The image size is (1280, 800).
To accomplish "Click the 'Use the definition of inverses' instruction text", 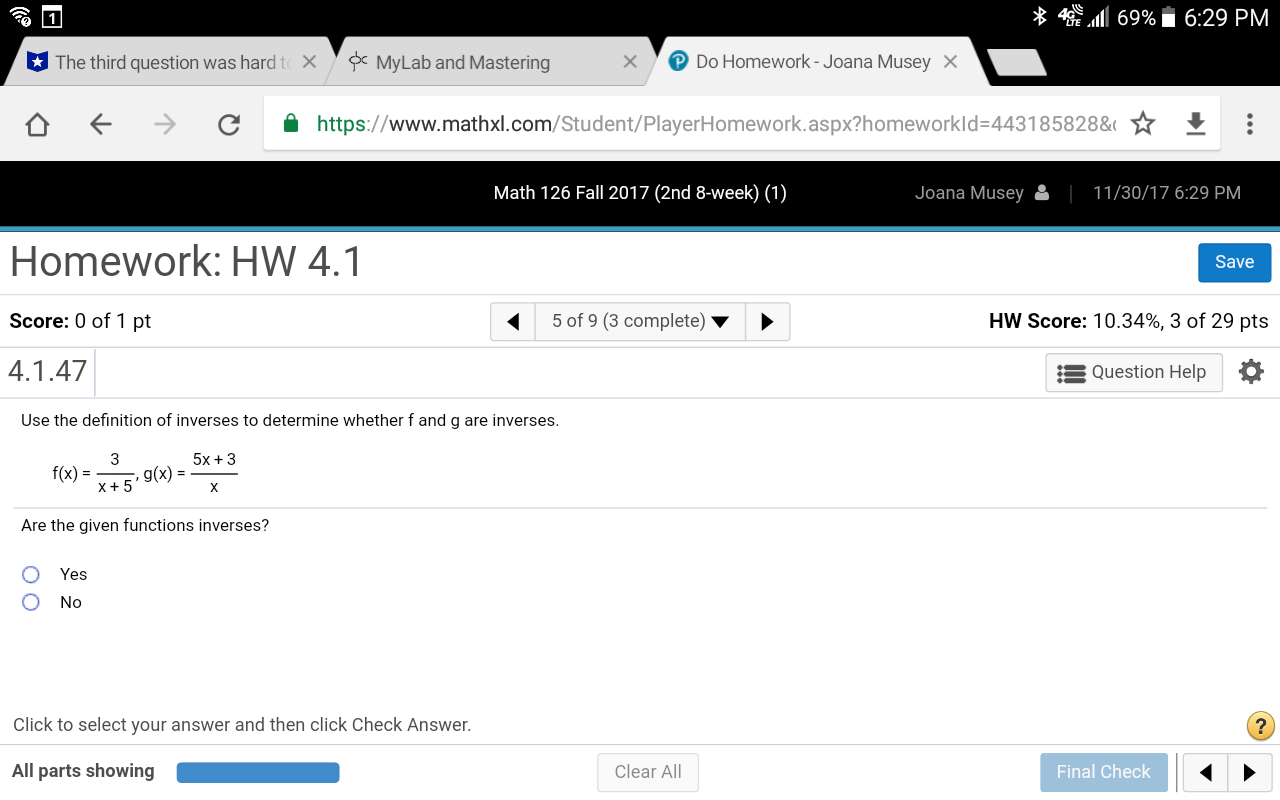I will (290, 420).
